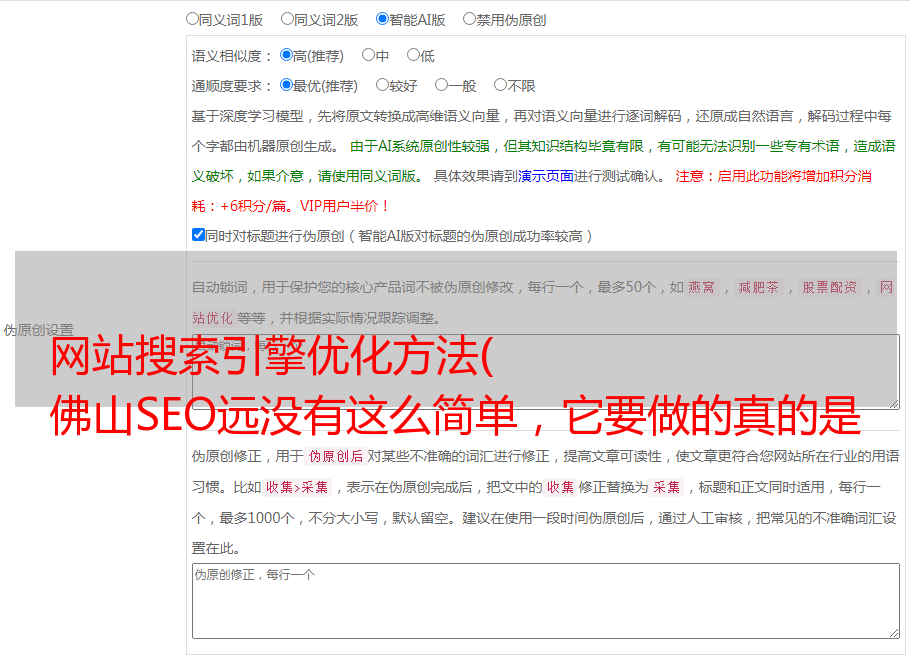This screenshot has width=911, height=658.
Task: Set 语义相似度 to 中
Action: 368,55
